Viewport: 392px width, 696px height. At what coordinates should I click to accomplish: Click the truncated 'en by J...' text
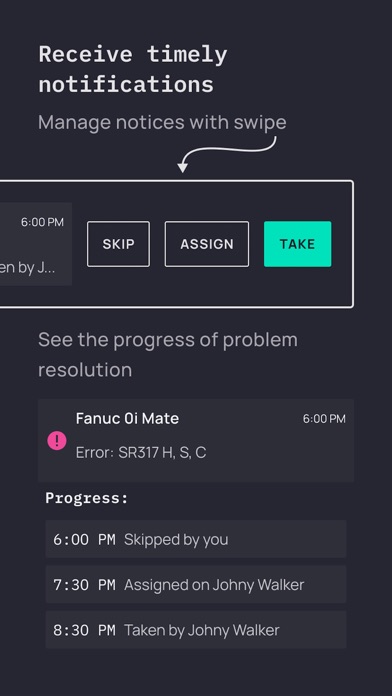coord(28,268)
